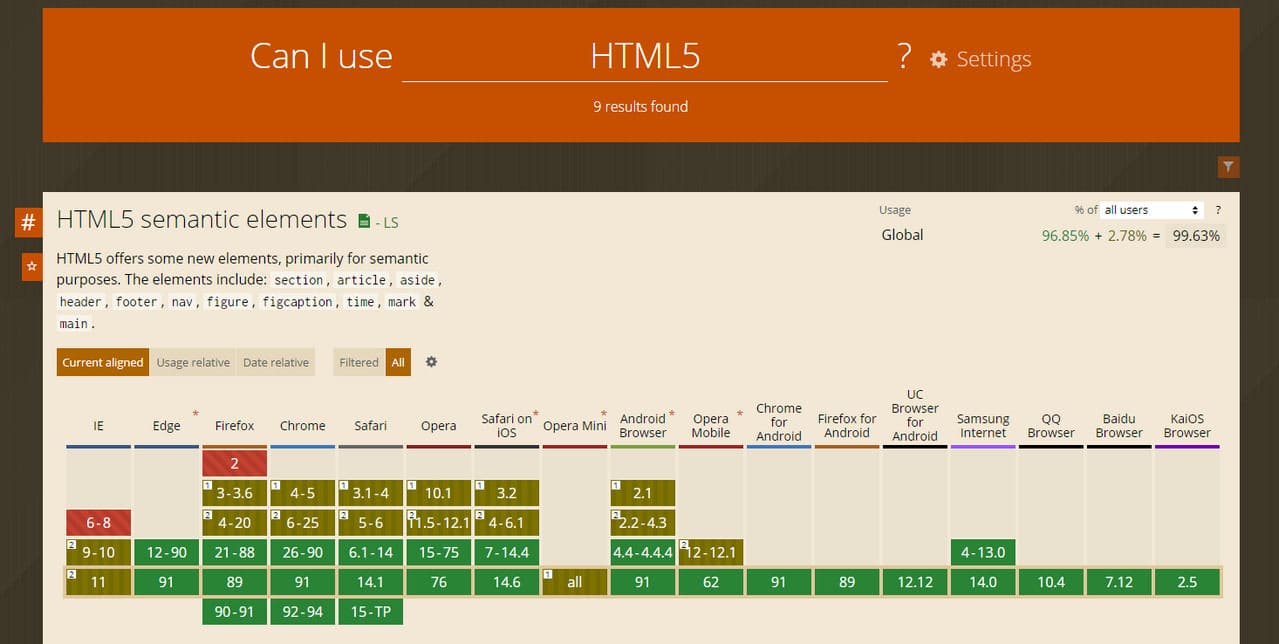Star the HTML5 semantic elements feature
The image size is (1279, 644).
click(32, 267)
